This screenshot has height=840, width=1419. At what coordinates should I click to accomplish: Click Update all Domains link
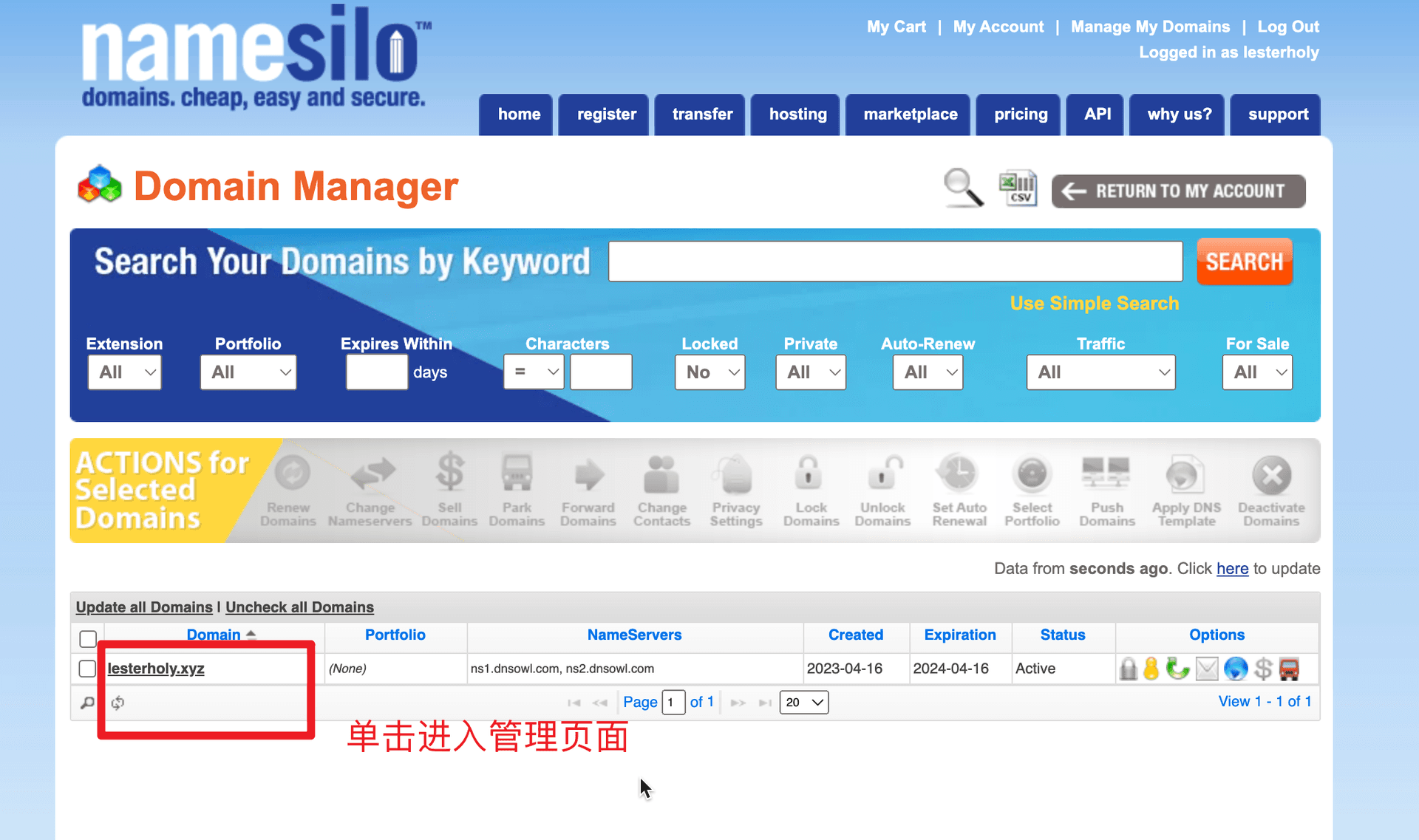click(144, 607)
